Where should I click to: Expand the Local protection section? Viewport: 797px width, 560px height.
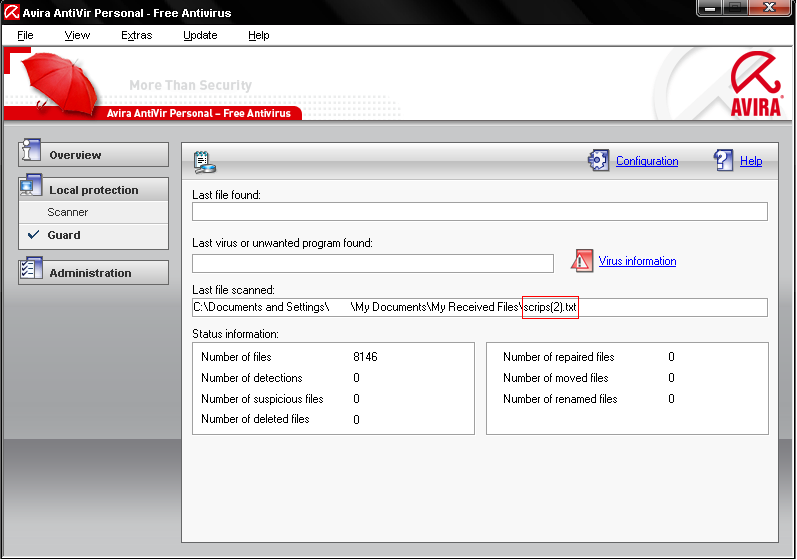pos(94,190)
